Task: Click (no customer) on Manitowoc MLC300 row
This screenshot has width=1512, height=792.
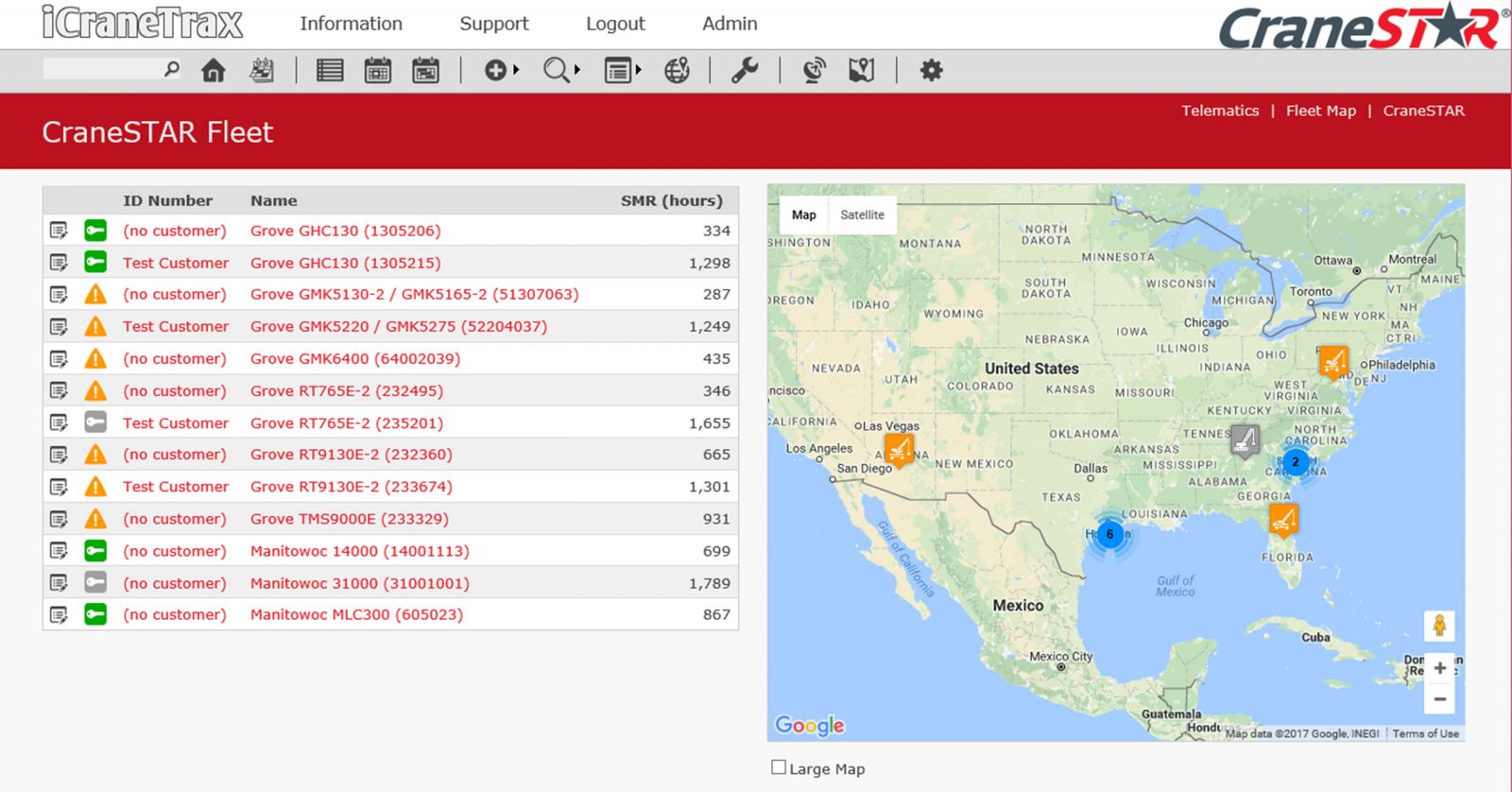Action: click(175, 614)
